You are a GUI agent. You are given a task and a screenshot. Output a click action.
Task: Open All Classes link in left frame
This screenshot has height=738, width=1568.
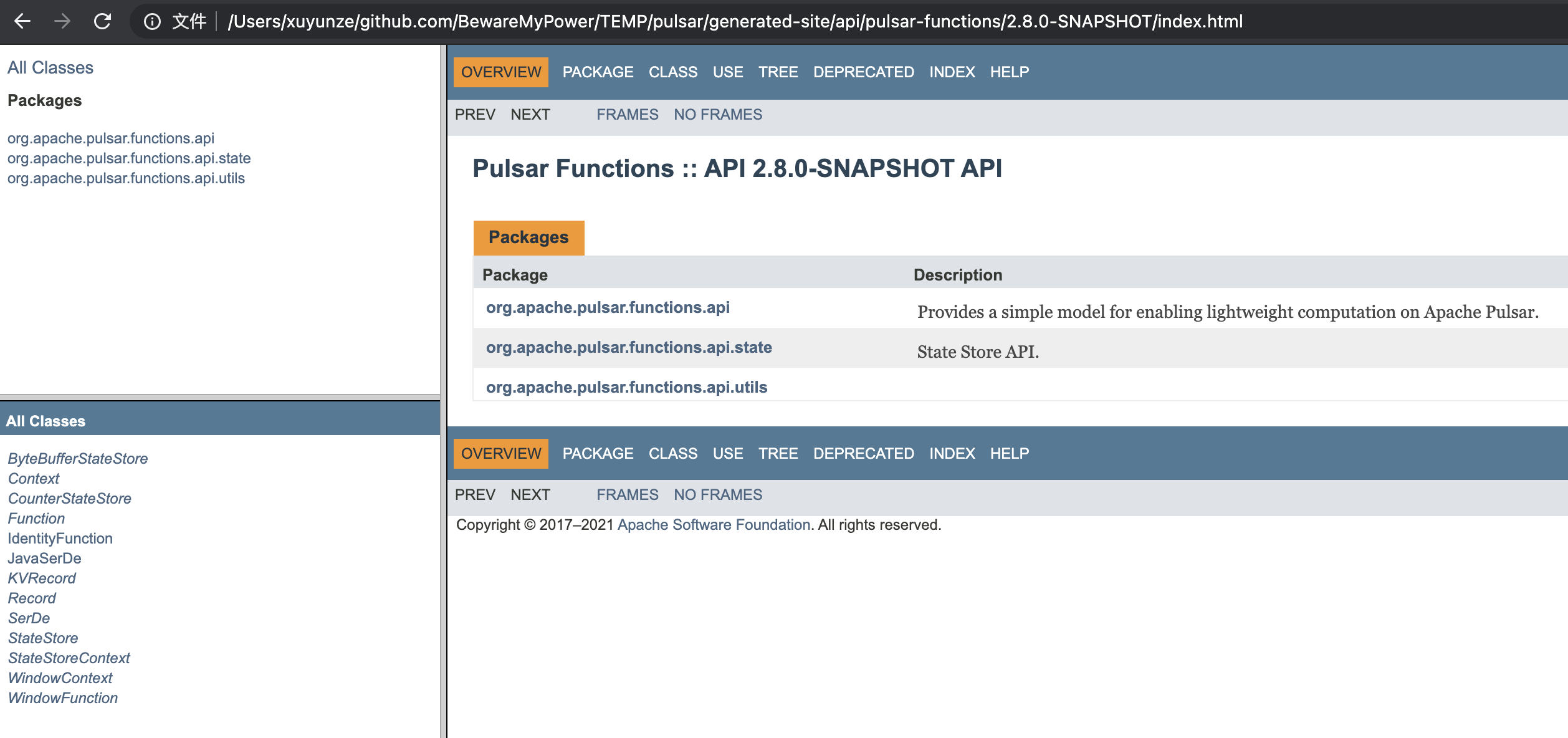coord(50,68)
